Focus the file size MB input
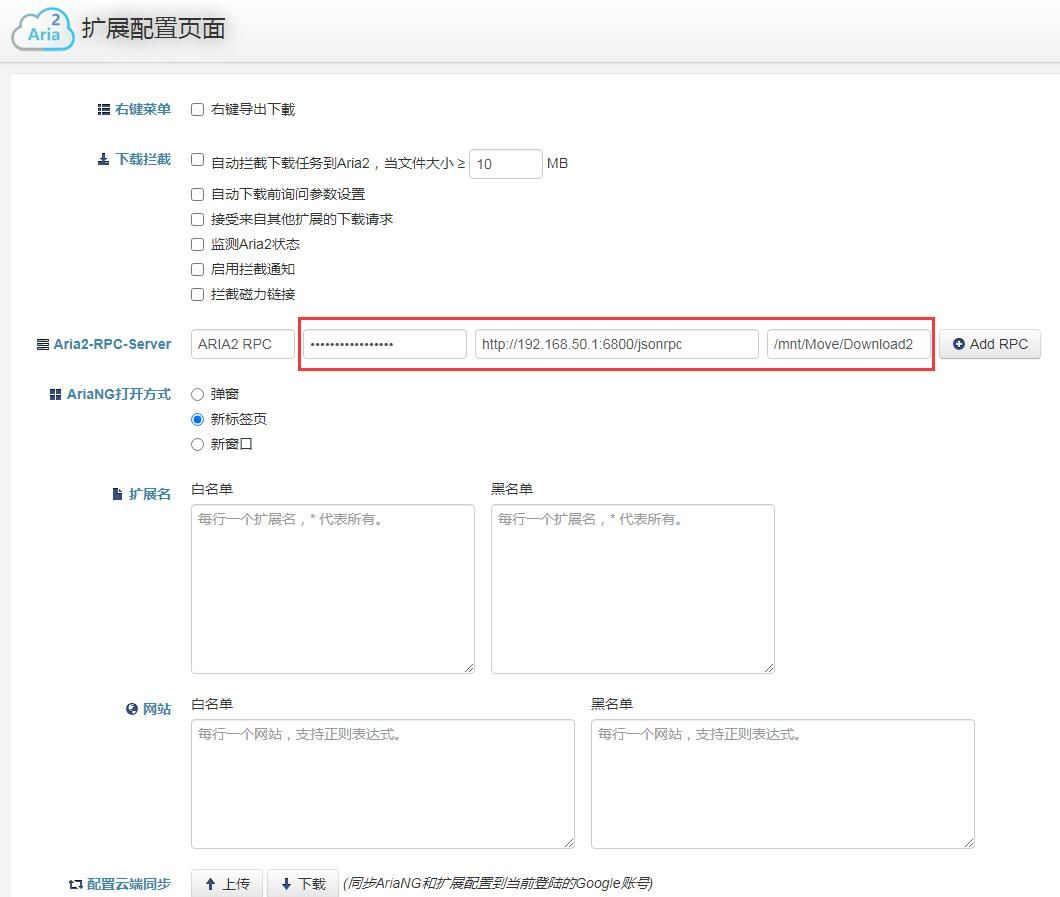This screenshot has height=897, width=1060. click(x=505, y=164)
